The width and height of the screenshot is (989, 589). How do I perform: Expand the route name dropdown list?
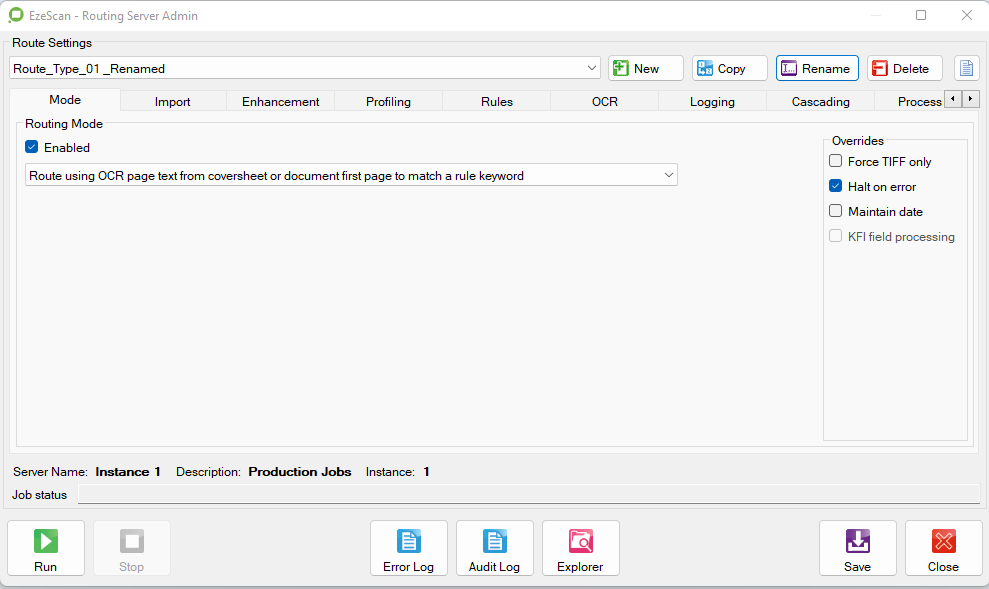coord(590,68)
